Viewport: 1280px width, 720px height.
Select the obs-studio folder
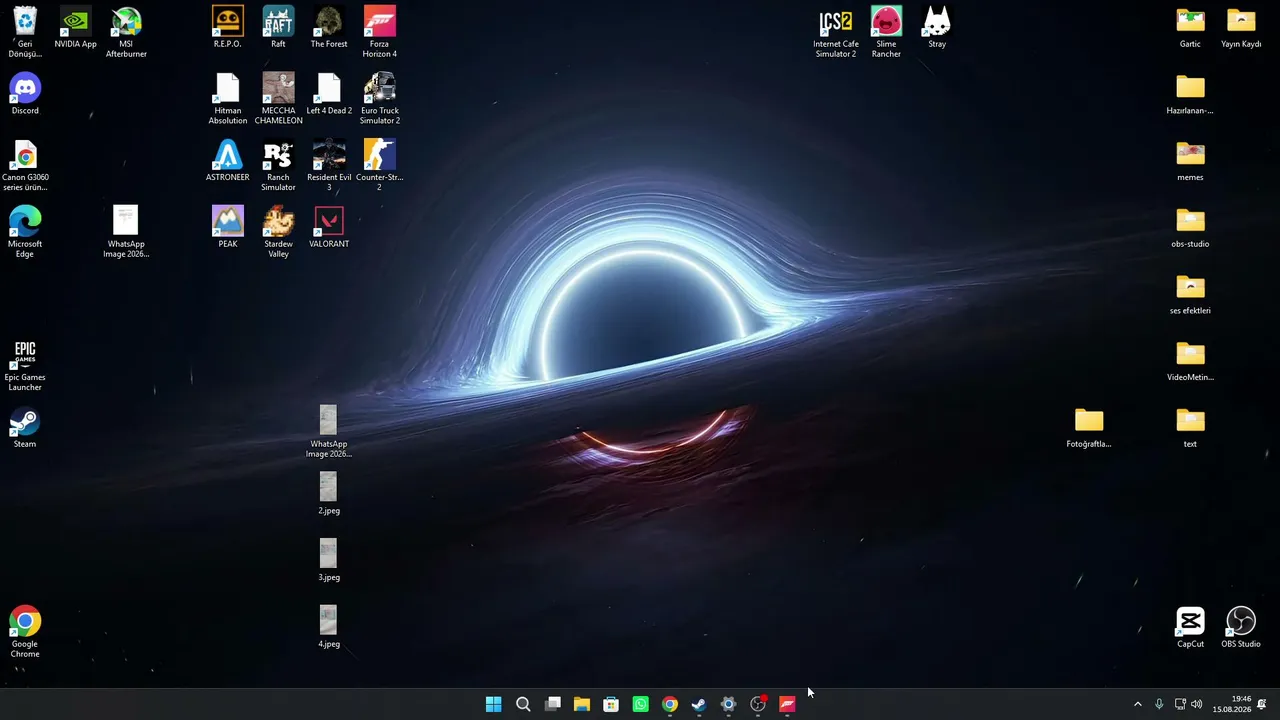[1190, 228]
